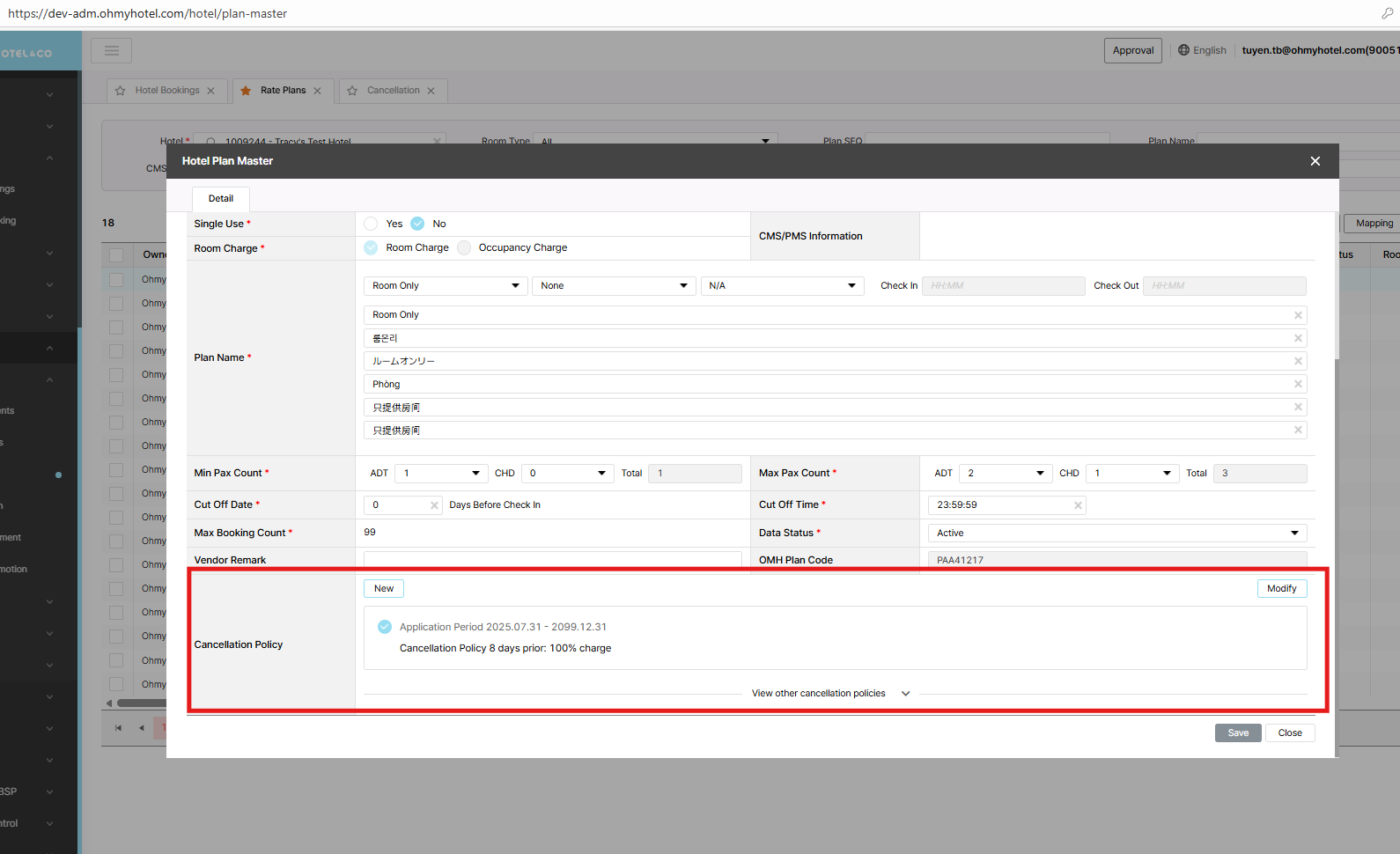Open the Data Status Active dropdown
The height and width of the screenshot is (854, 1400).
(1116, 534)
